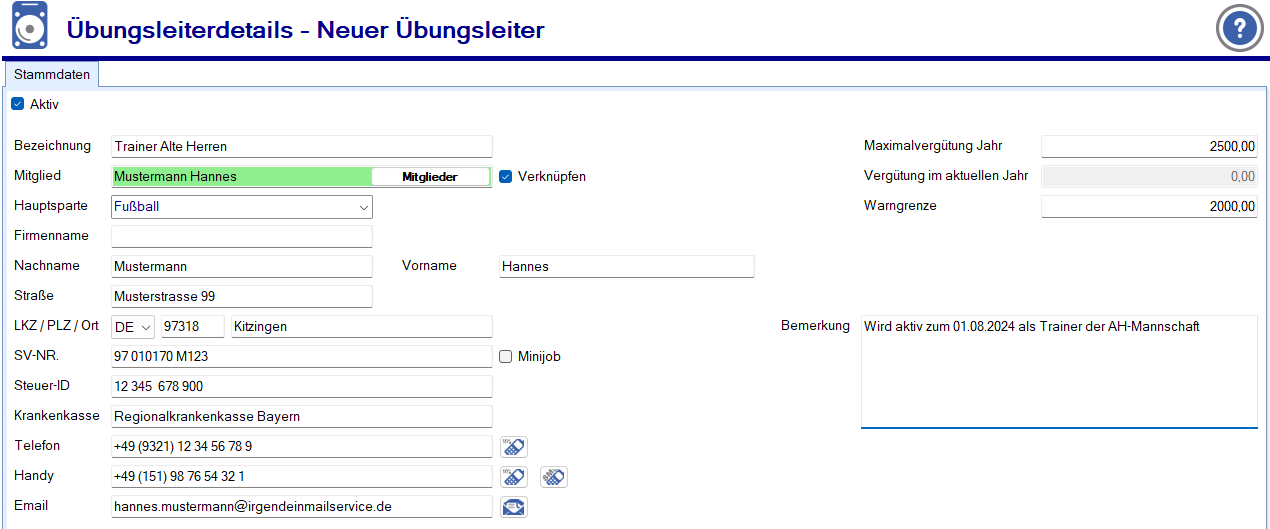1270x529 pixels.
Task: Switch to the Stammdaten tab
Action: 52,75
